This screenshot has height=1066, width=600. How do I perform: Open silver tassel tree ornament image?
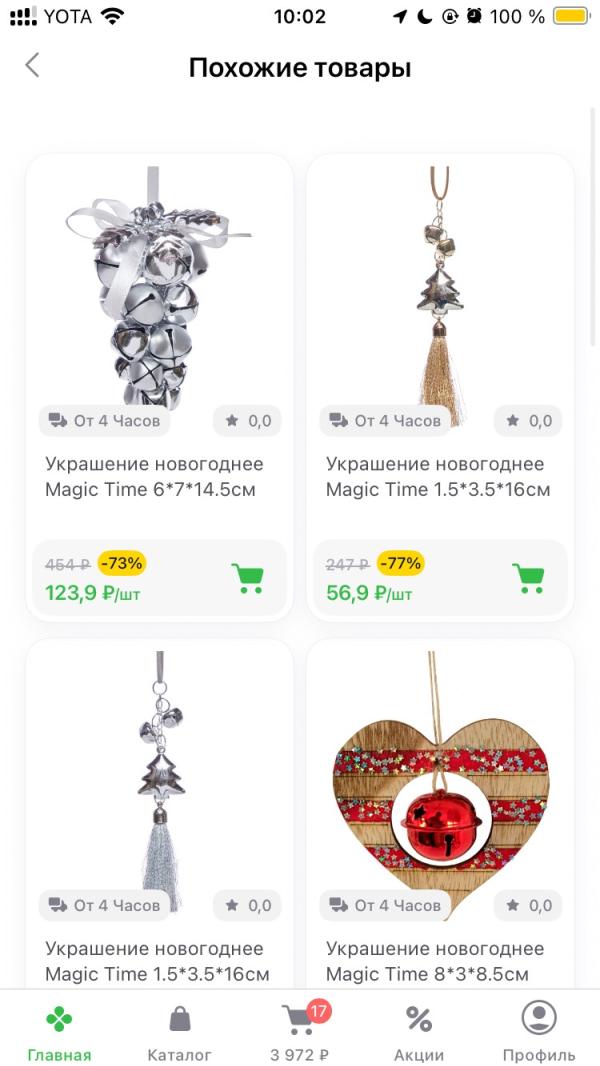pyautogui.click(x=161, y=780)
